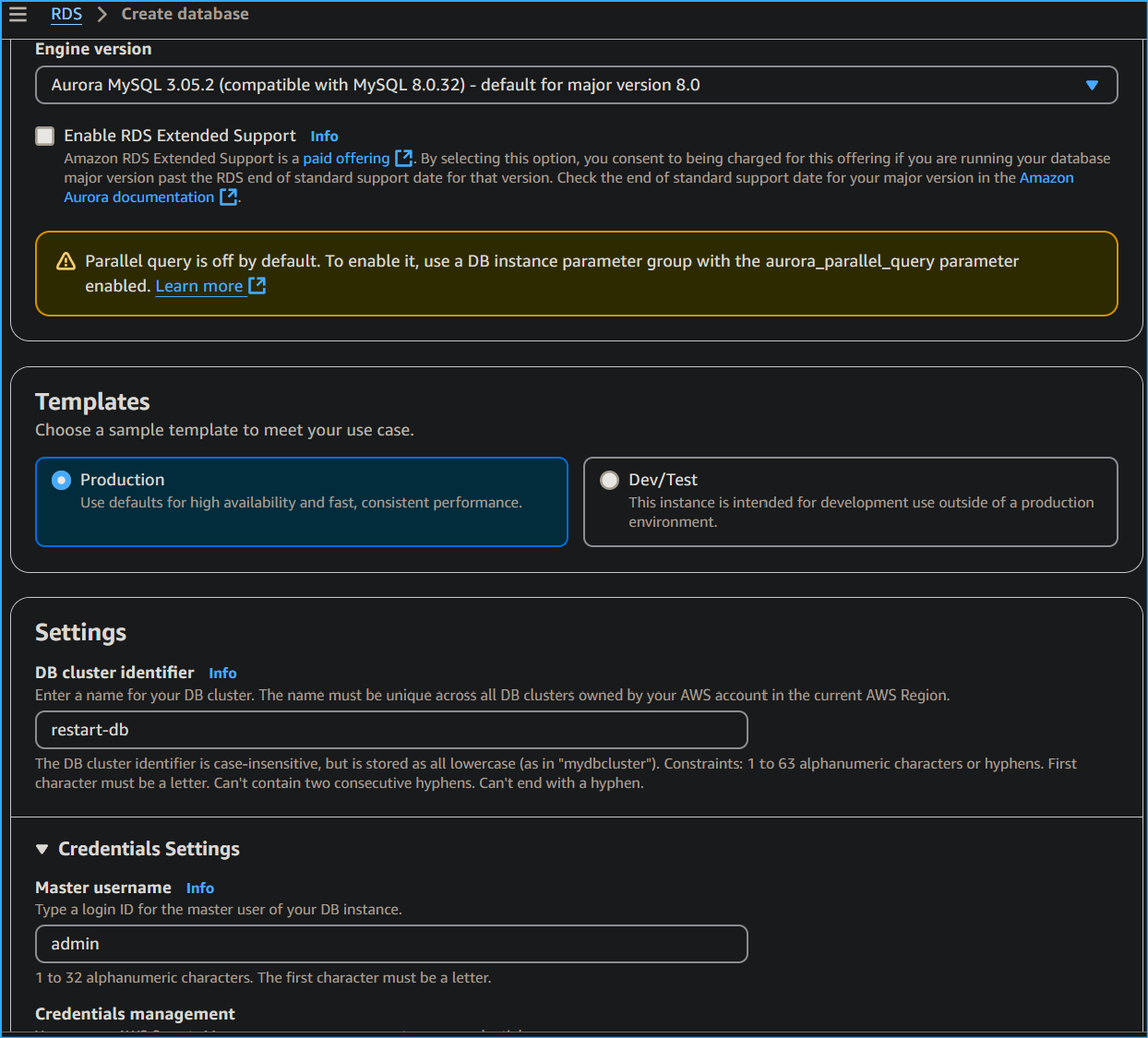1148x1038 pixels.
Task: Navigate back using the RDS breadcrumb
Action: click(x=66, y=14)
